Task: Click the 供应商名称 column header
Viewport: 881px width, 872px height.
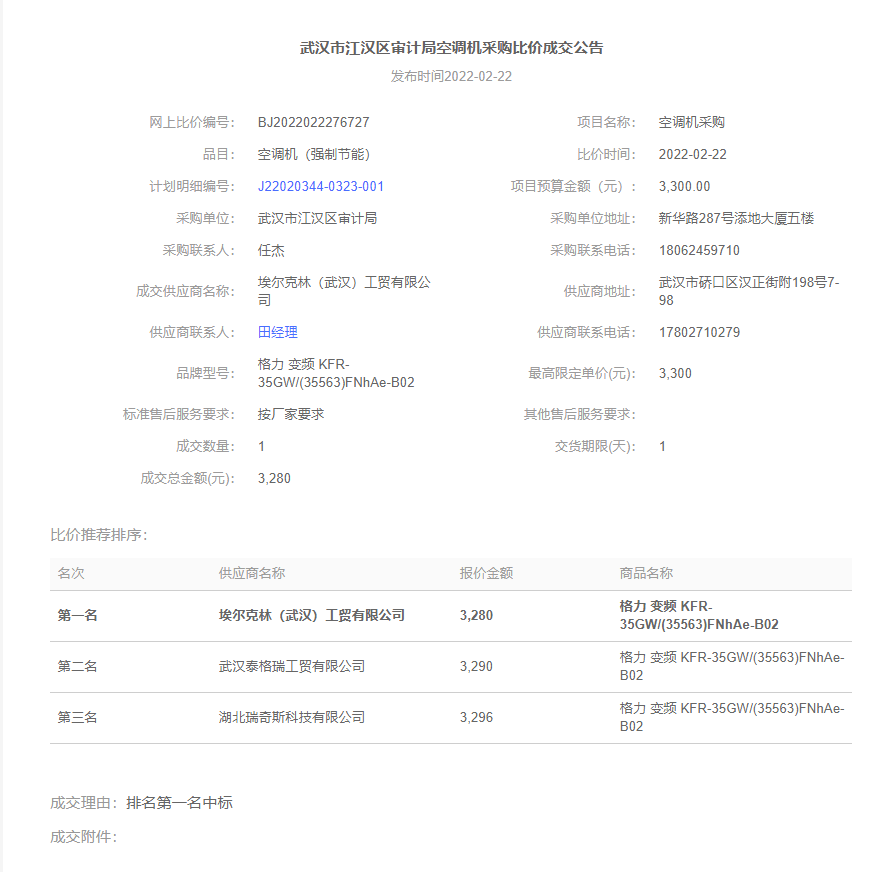Action: (252, 573)
